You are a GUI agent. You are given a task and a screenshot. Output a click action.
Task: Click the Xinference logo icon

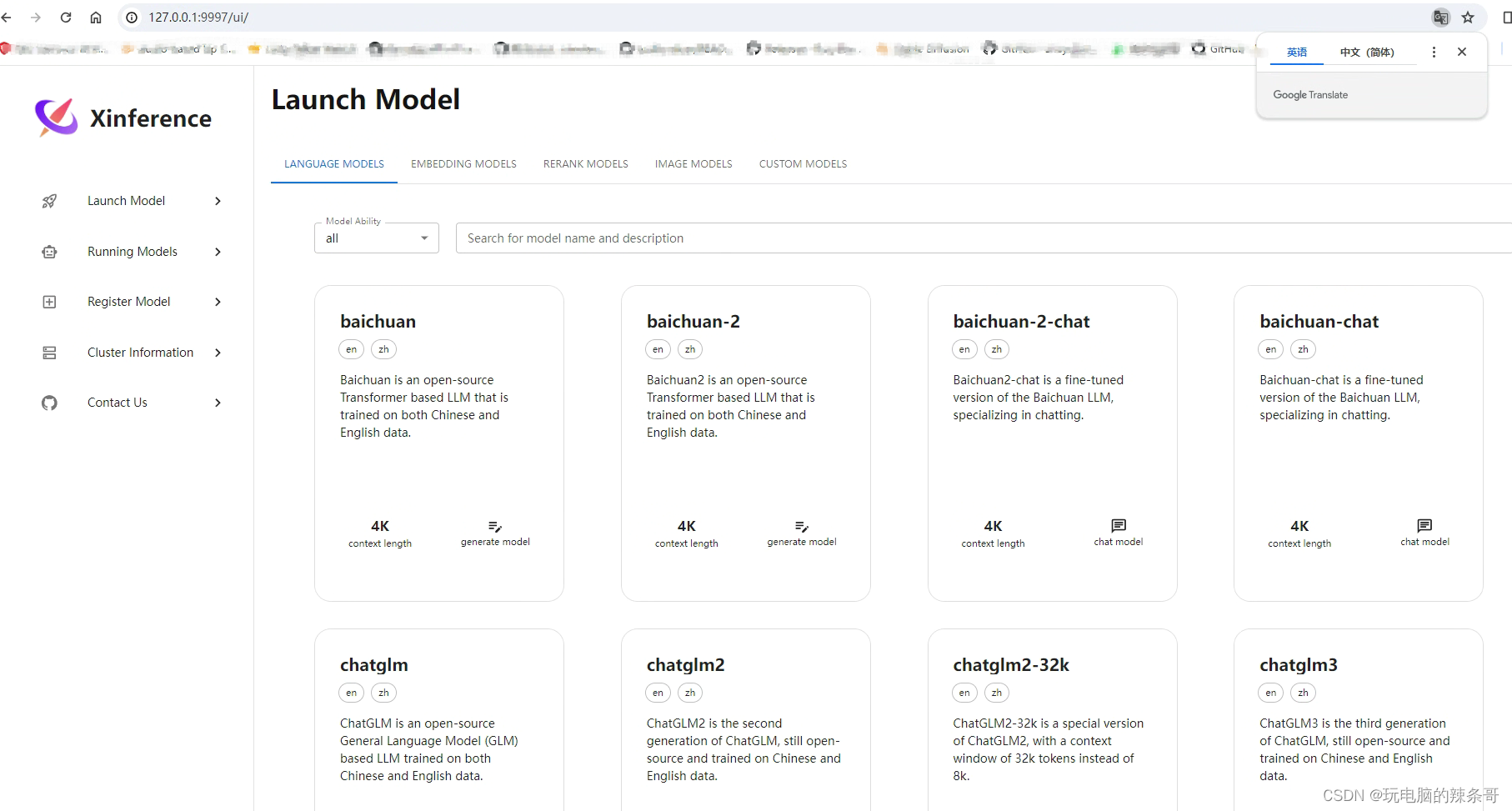click(57, 118)
